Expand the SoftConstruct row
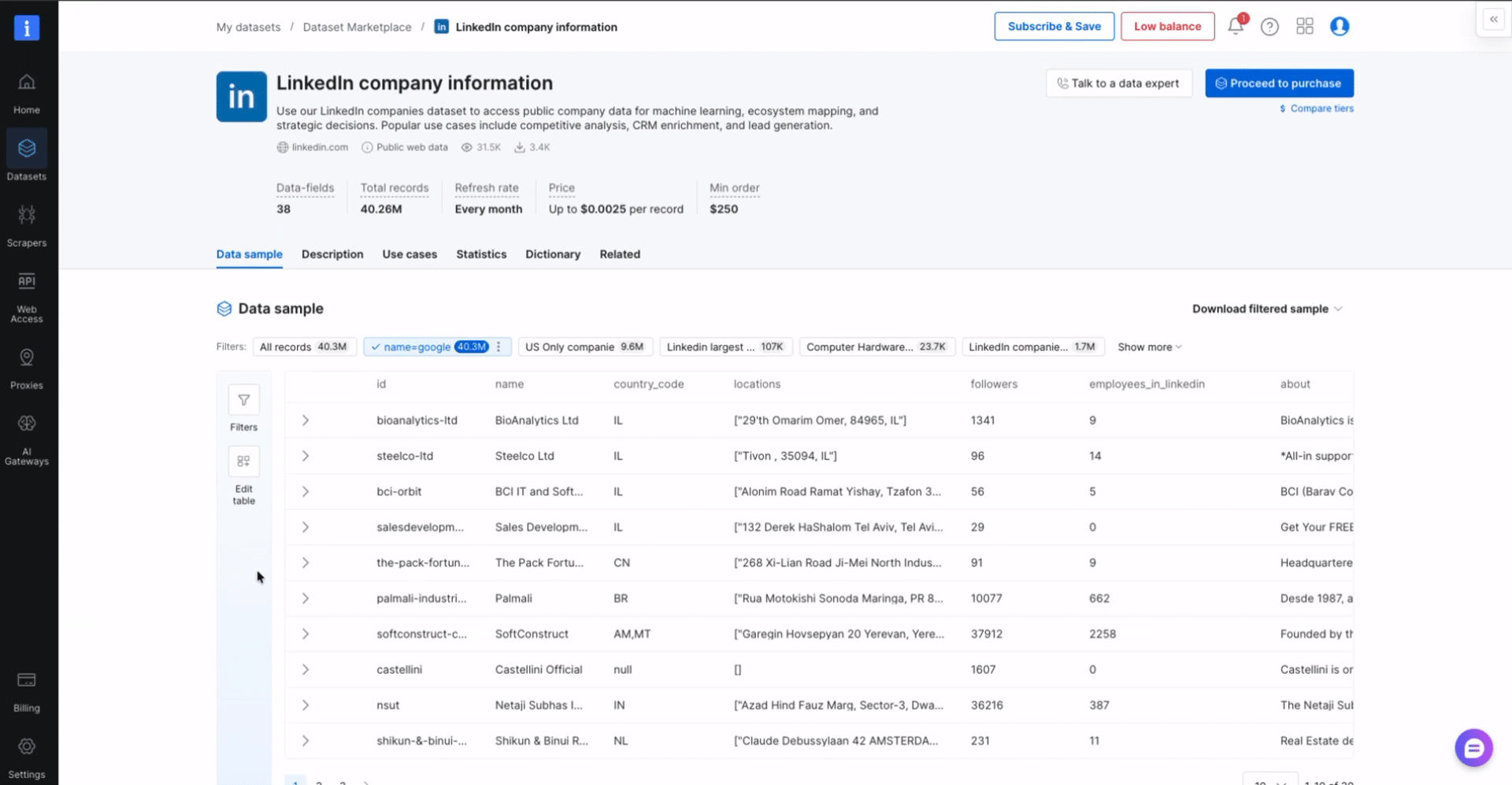The width and height of the screenshot is (1512, 785). tap(306, 634)
